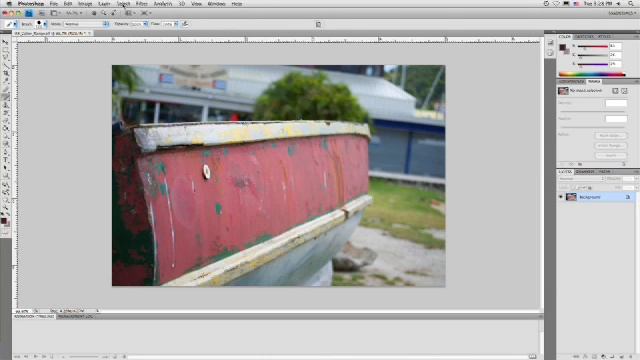Switch to the Adjustments tab

coord(571,82)
